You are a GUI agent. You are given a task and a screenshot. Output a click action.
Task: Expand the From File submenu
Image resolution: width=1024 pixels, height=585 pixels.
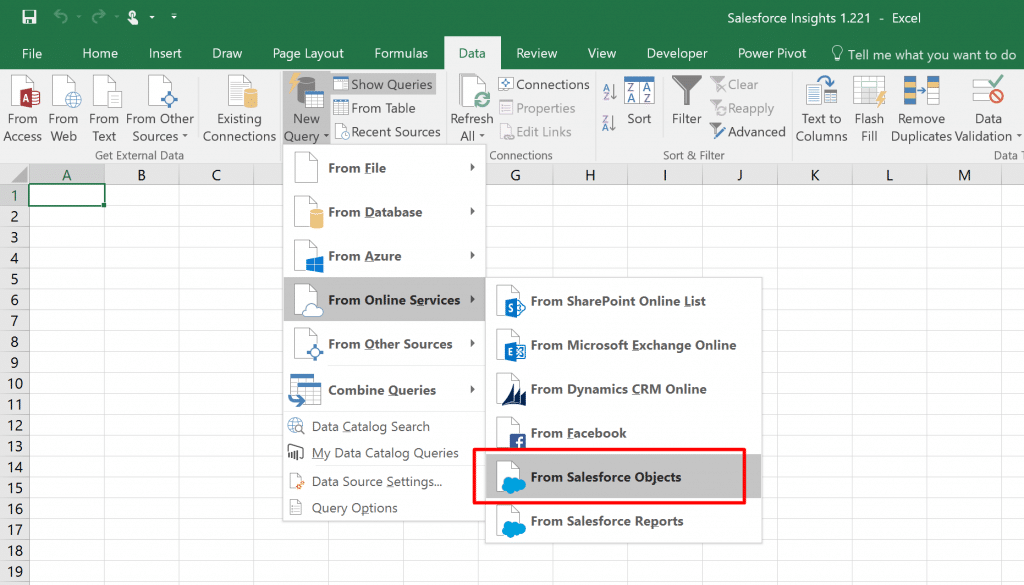385,168
